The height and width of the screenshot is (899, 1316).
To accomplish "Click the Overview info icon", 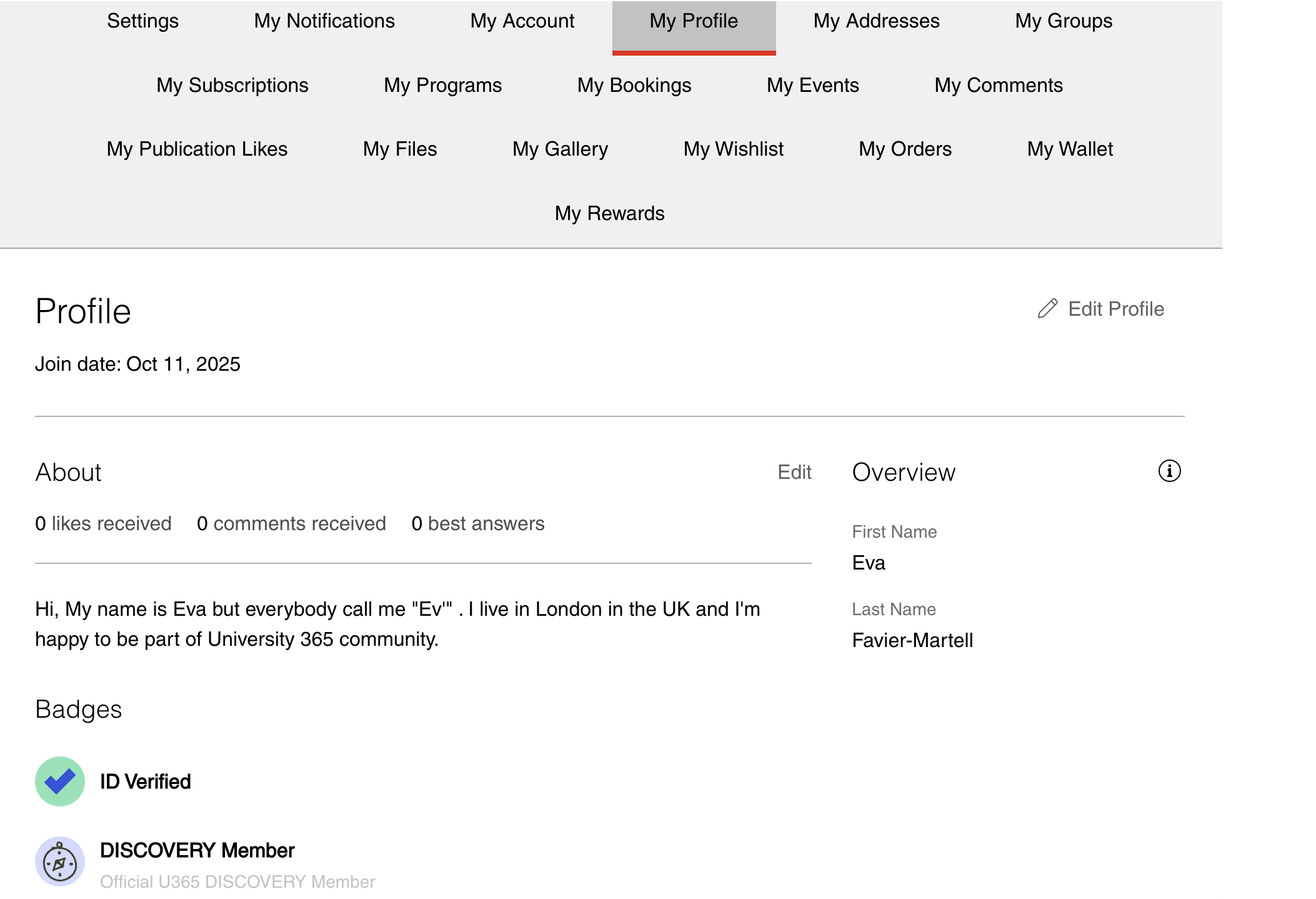I will (1169, 471).
